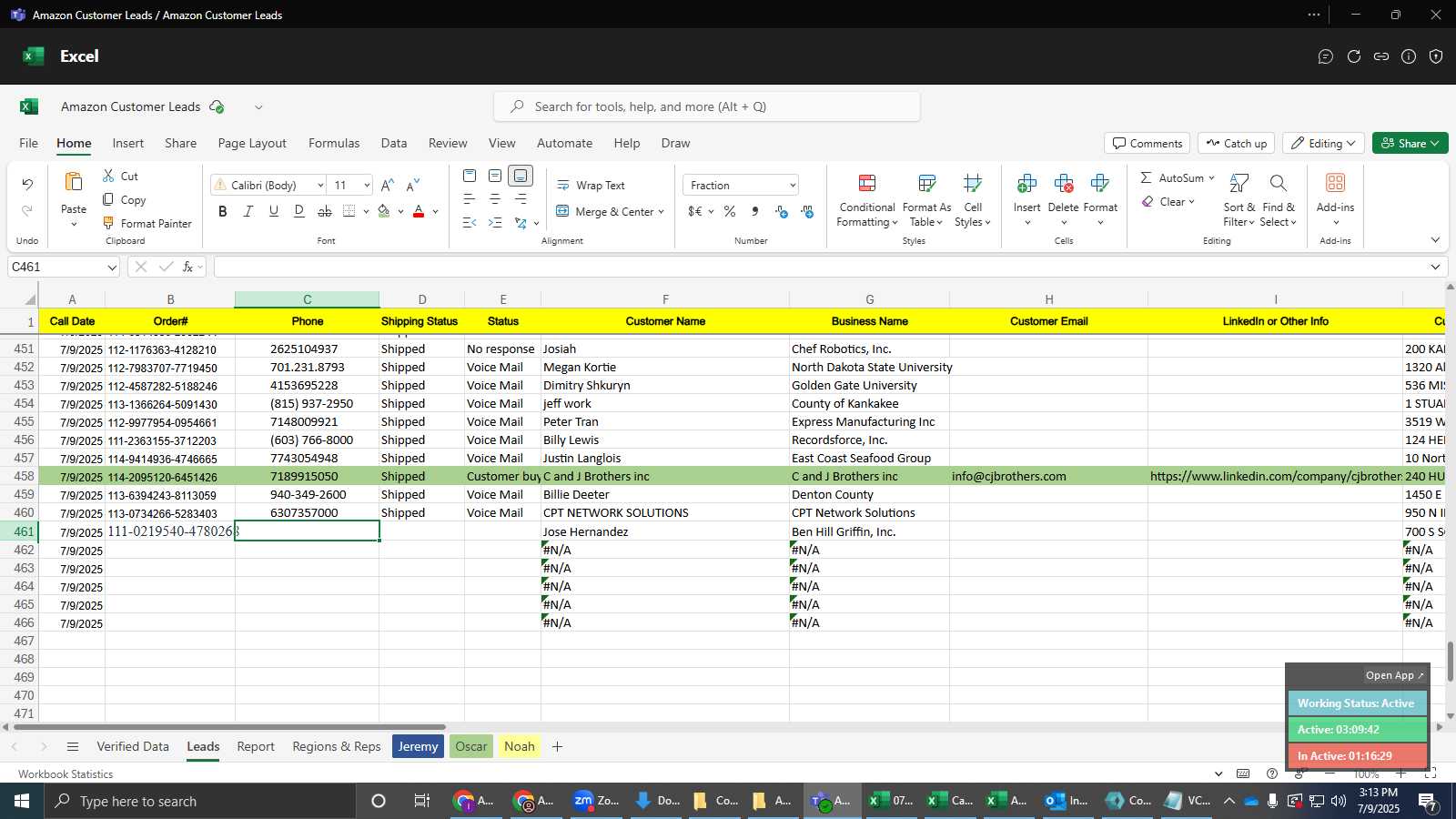Expand the Clear options dropdown
Viewport: 1456px width, 819px height.
pos(1191,202)
